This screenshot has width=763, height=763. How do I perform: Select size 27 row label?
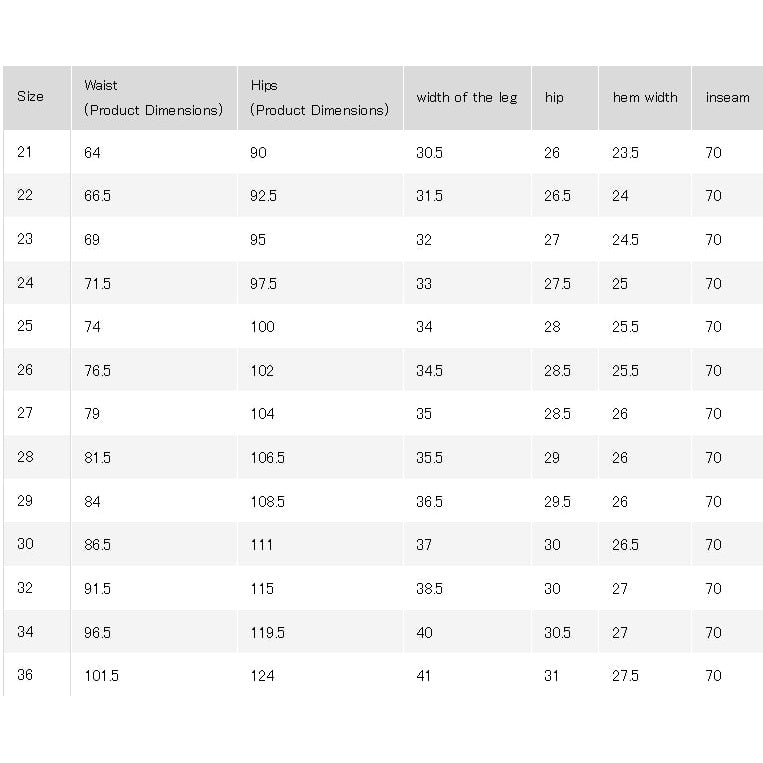tap(24, 413)
